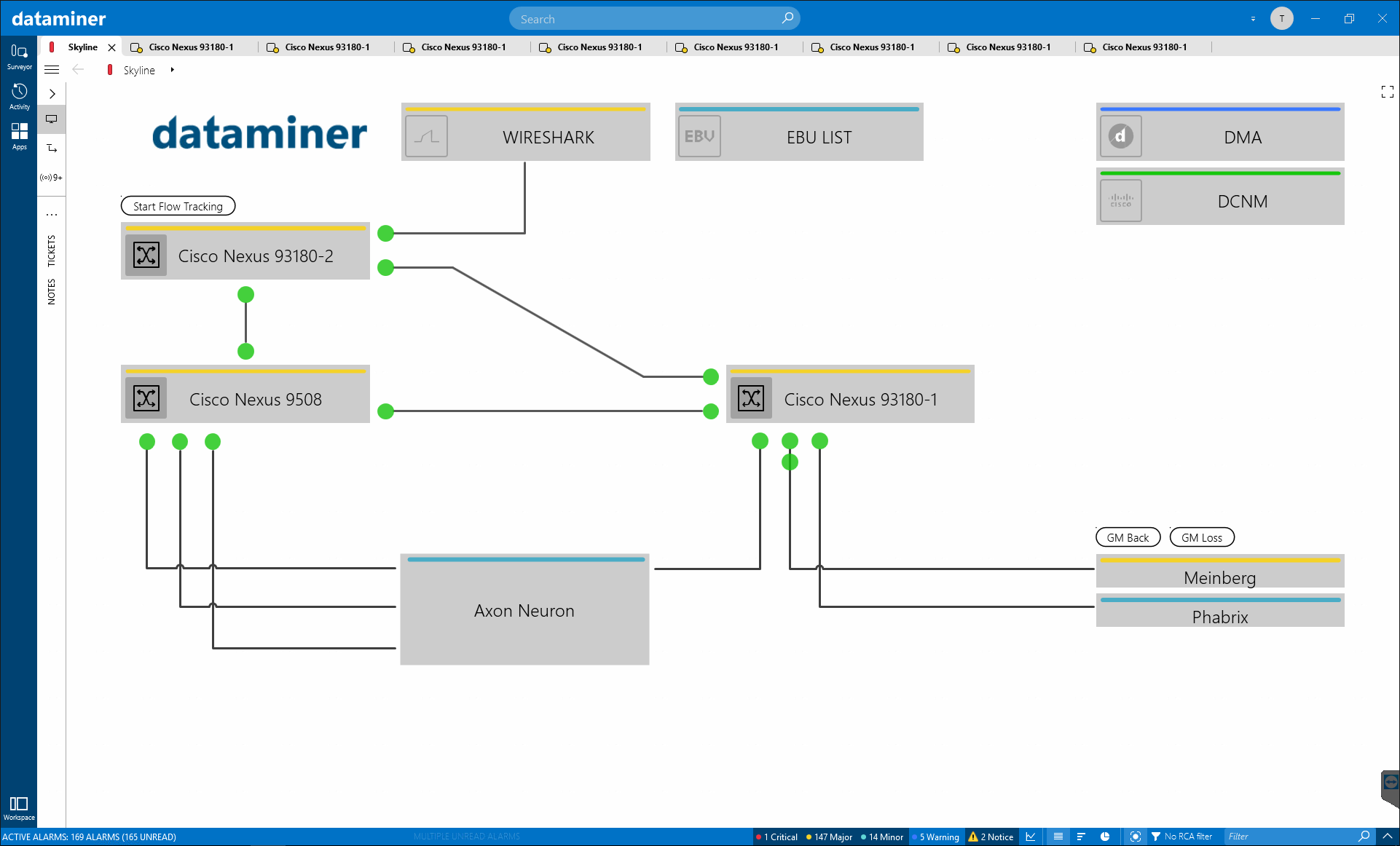
Task: Click the DMA 'd' logo icon
Action: click(1120, 136)
